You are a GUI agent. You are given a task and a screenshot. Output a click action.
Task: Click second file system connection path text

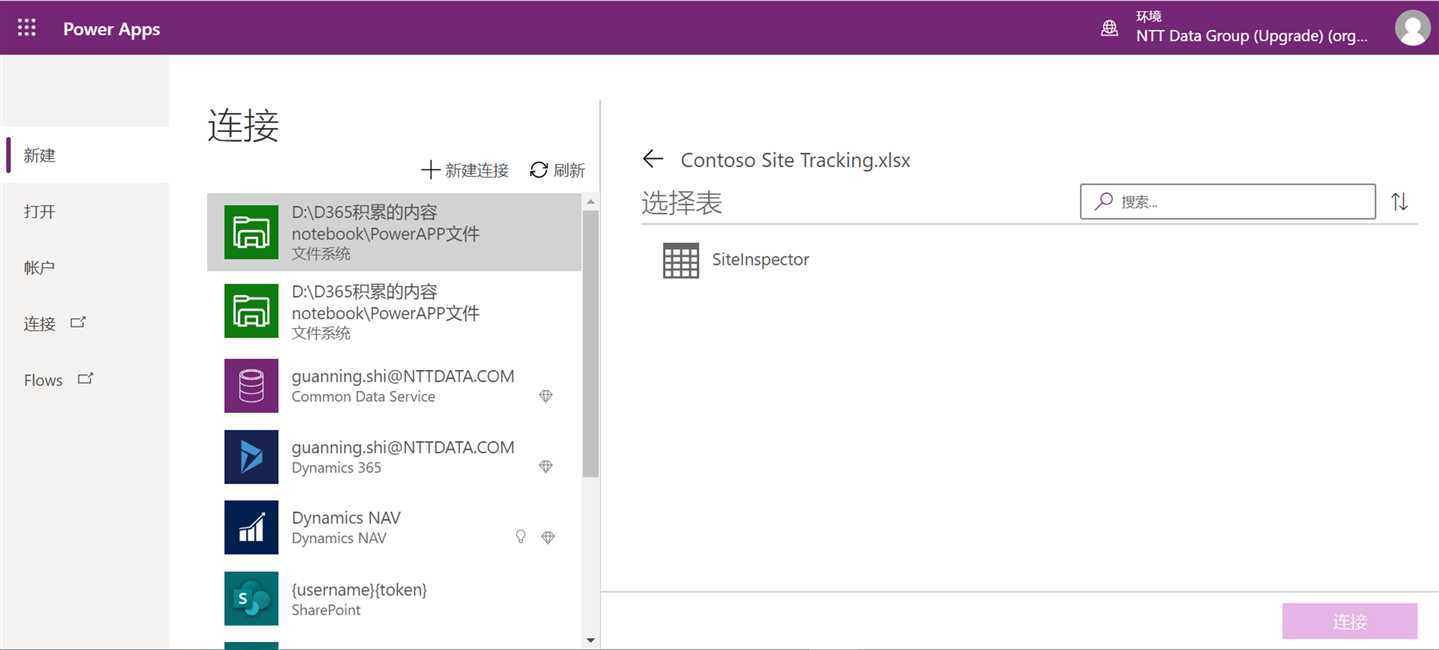(385, 302)
